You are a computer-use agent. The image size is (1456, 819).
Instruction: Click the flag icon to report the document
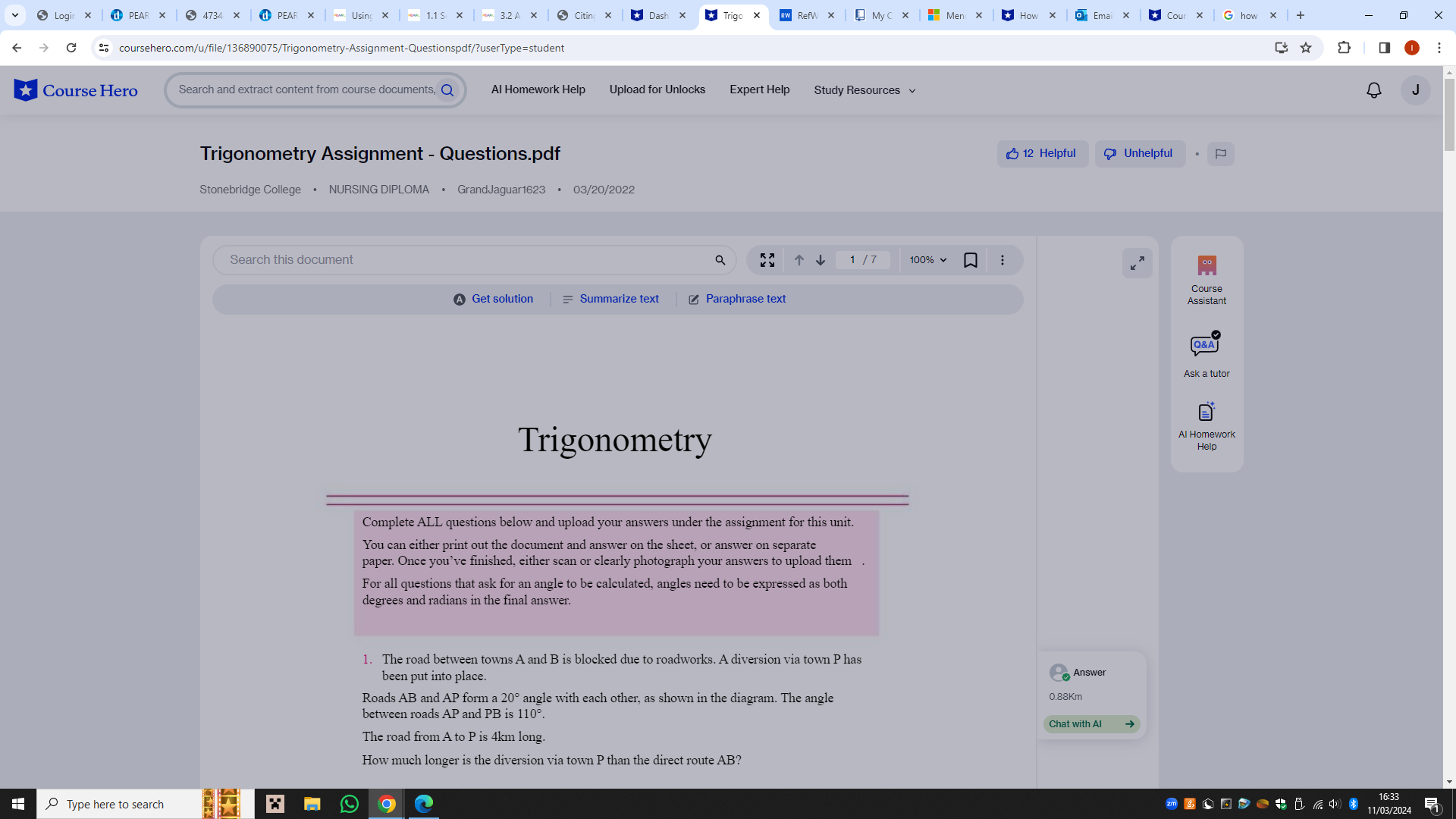[1220, 153]
